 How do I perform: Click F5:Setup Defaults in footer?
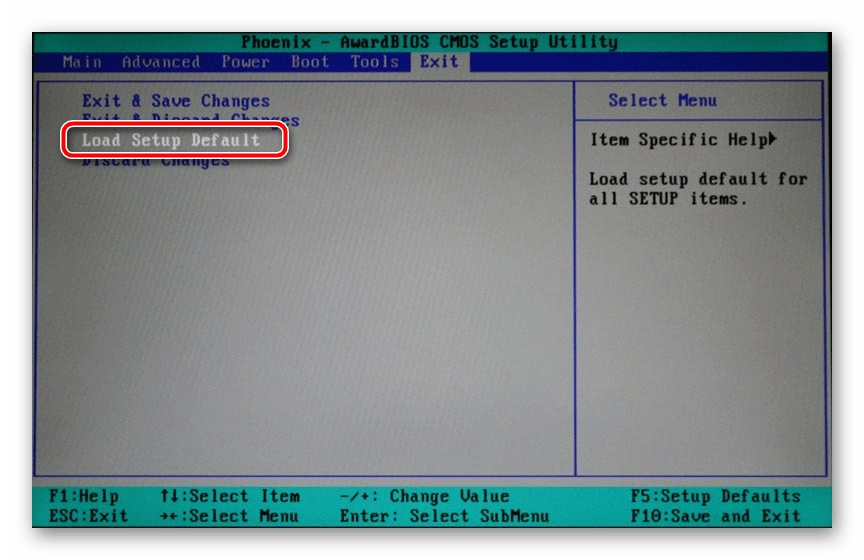[x=715, y=496]
